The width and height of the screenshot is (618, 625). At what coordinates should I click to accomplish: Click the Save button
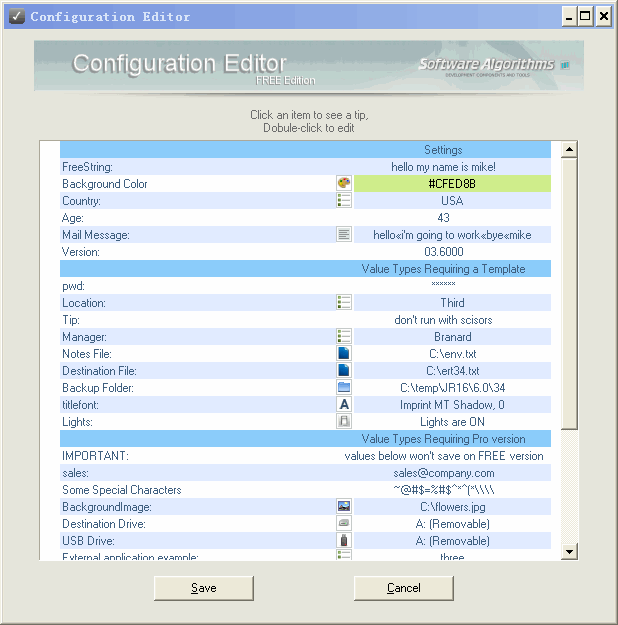pyautogui.click(x=204, y=588)
